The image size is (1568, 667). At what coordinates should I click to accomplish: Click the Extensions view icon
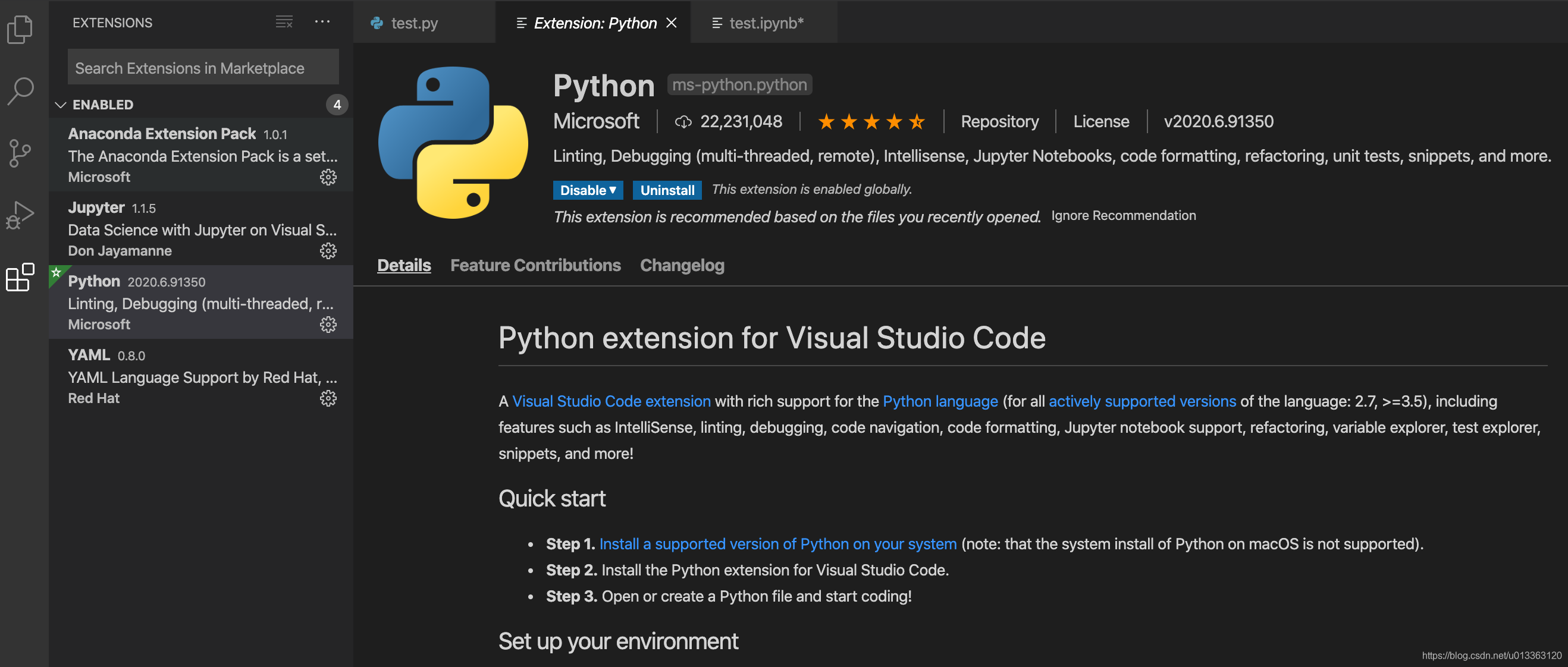[21, 278]
